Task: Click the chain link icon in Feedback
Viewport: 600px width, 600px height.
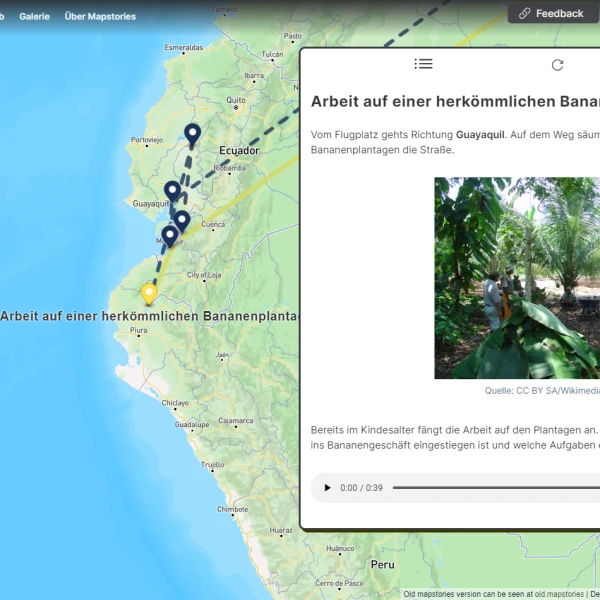Action: pyautogui.click(x=524, y=13)
